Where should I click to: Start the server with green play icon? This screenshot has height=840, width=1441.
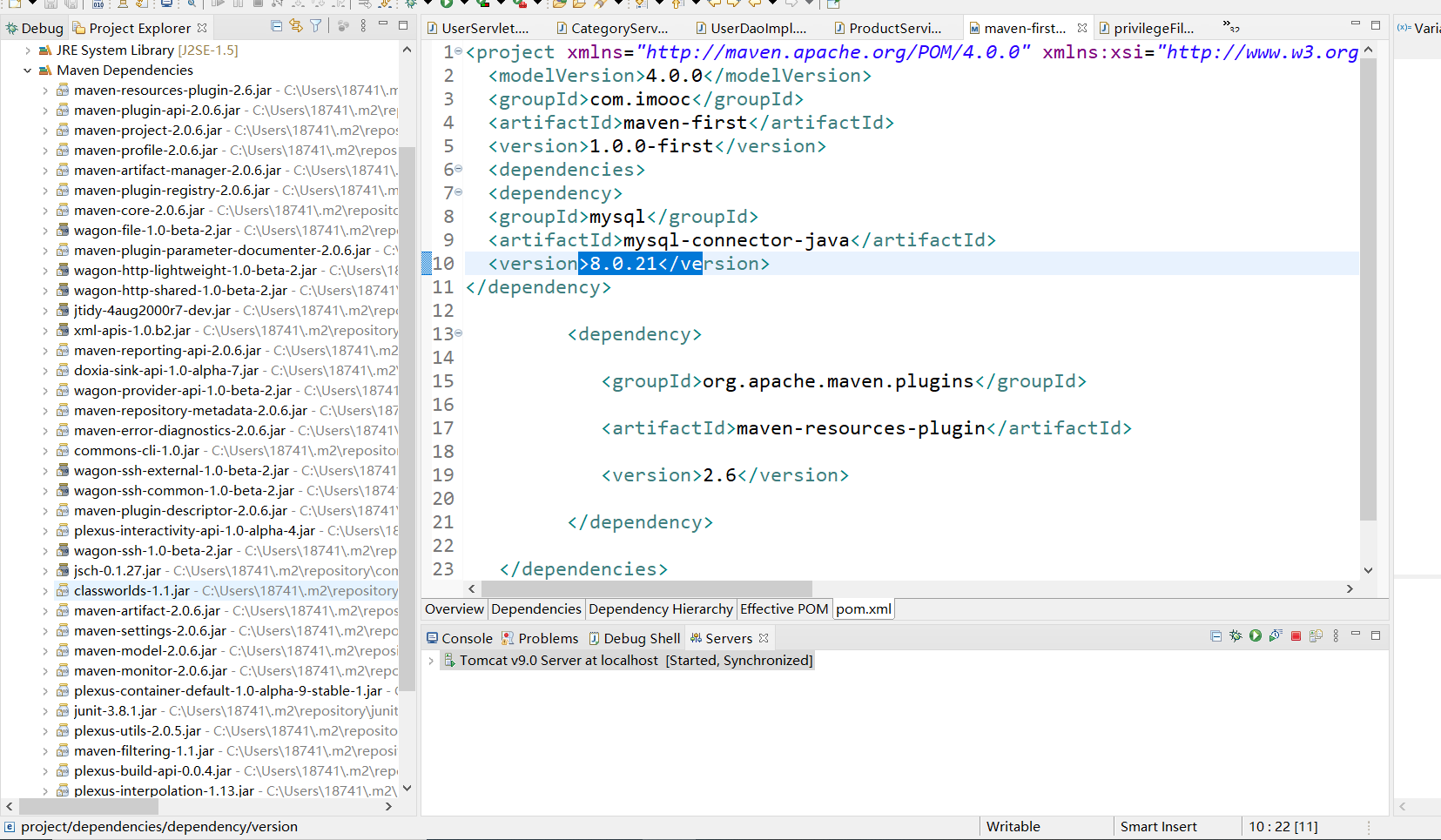point(1256,636)
